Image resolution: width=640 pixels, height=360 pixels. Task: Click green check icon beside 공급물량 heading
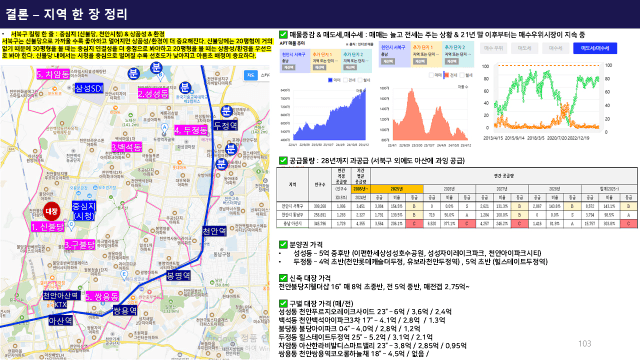tap(283, 160)
